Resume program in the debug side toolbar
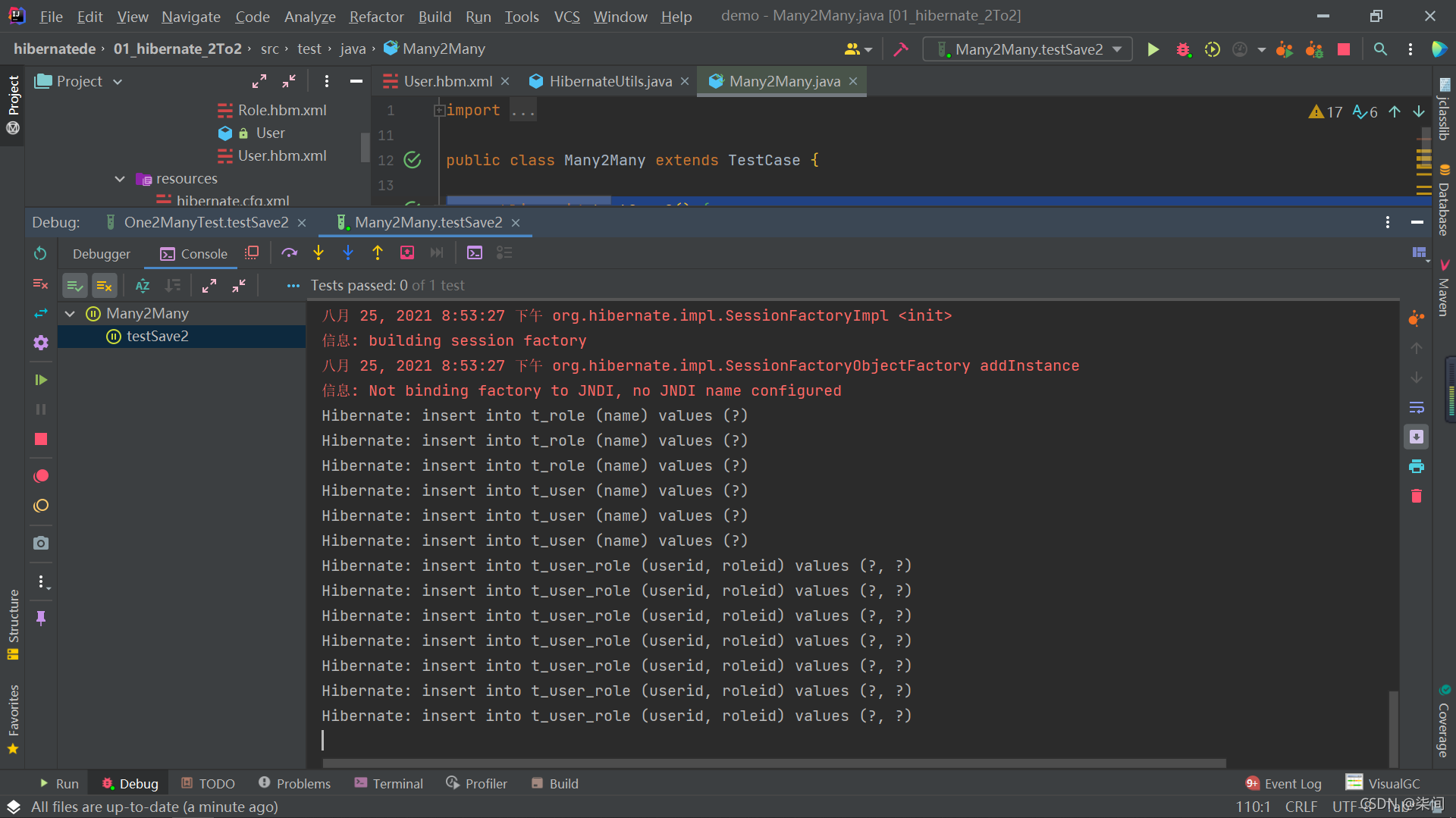 click(x=41, y=380)
